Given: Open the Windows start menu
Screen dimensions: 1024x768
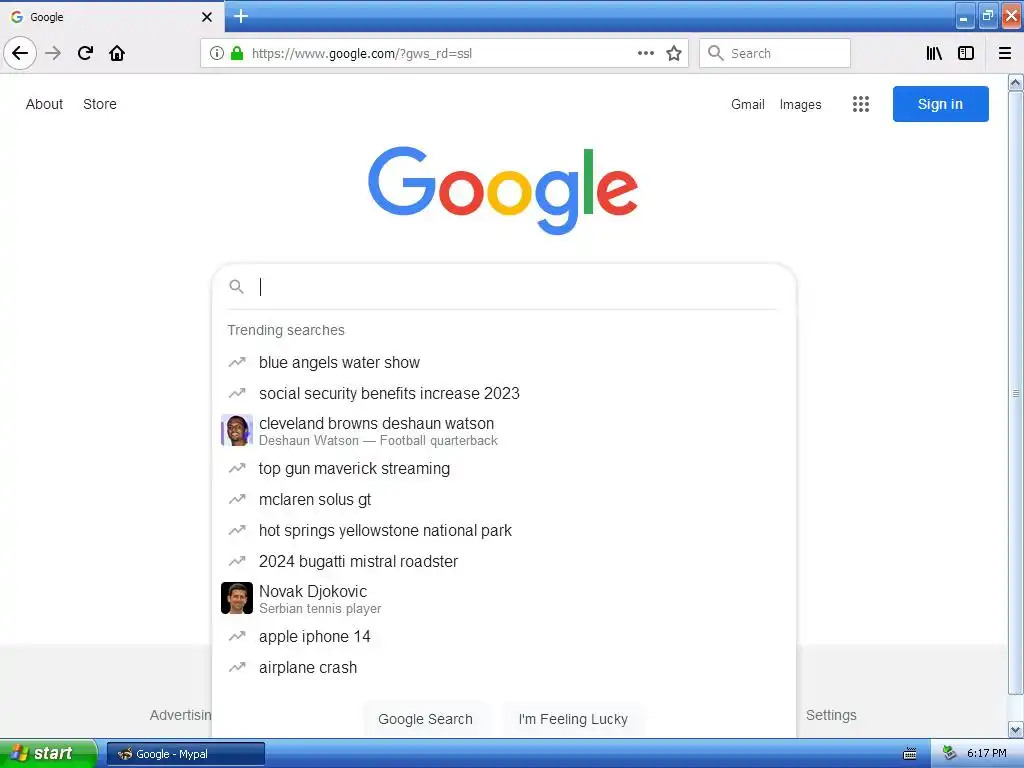Looking at the screenshot, I should 48,753.
